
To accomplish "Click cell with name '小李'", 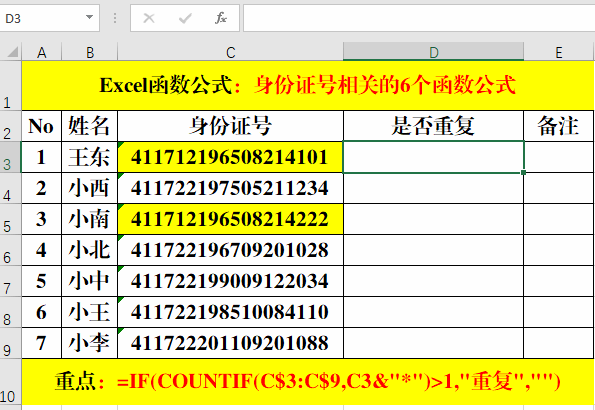I will click(x=90, y=343).
